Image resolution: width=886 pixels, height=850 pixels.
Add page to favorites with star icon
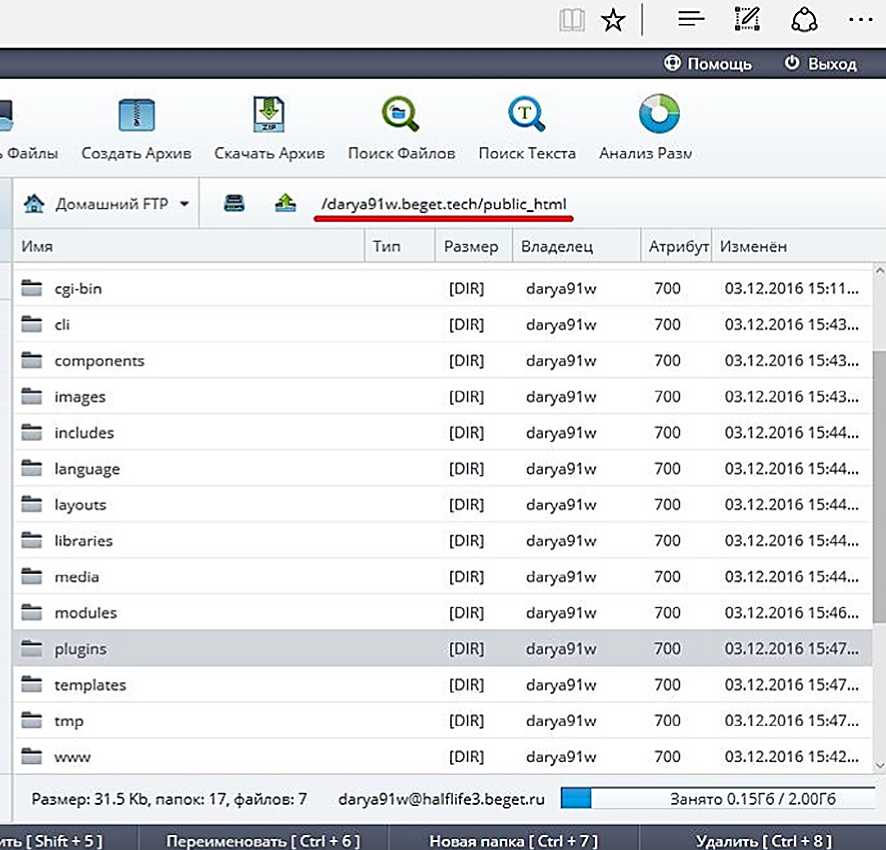[613, 19]
